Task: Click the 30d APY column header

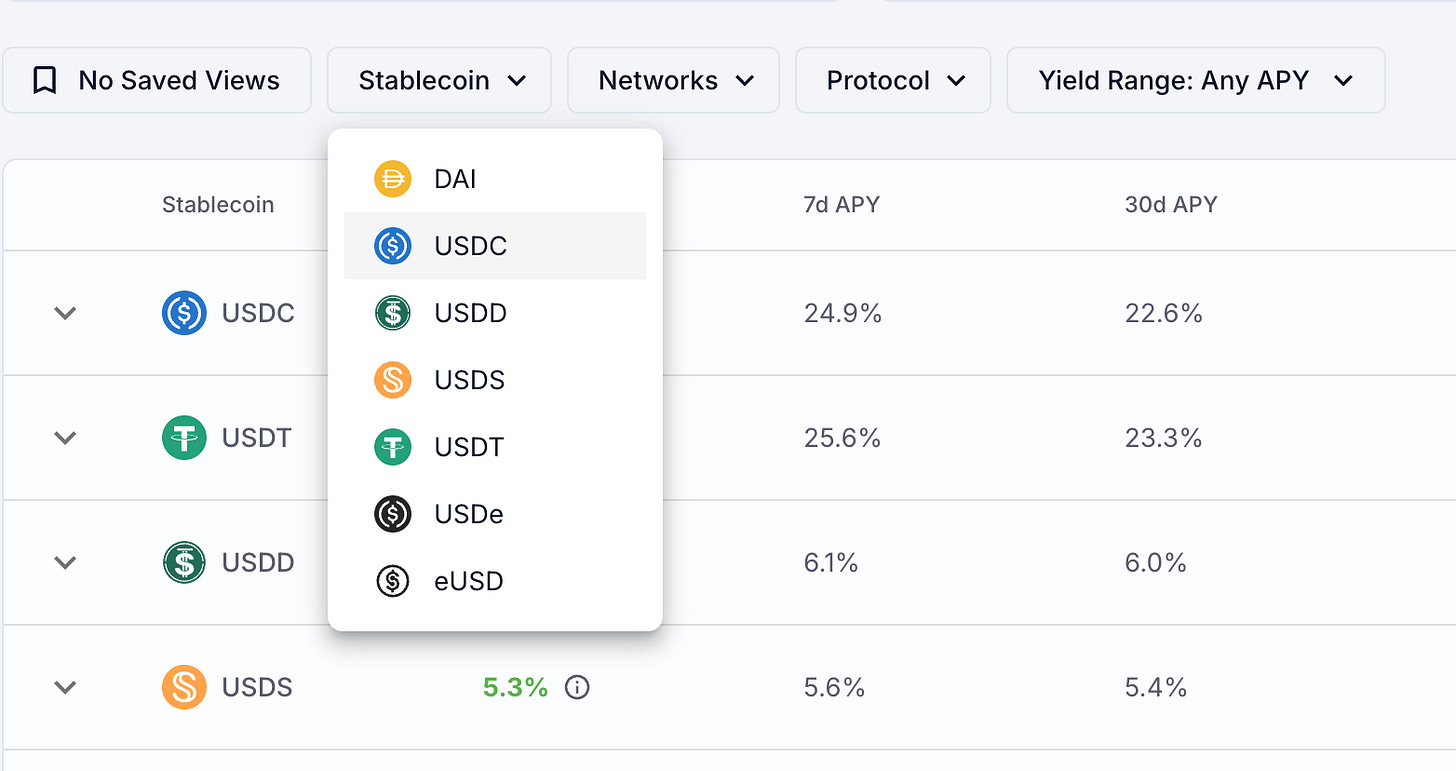Action: click(x=1171, y=205)
